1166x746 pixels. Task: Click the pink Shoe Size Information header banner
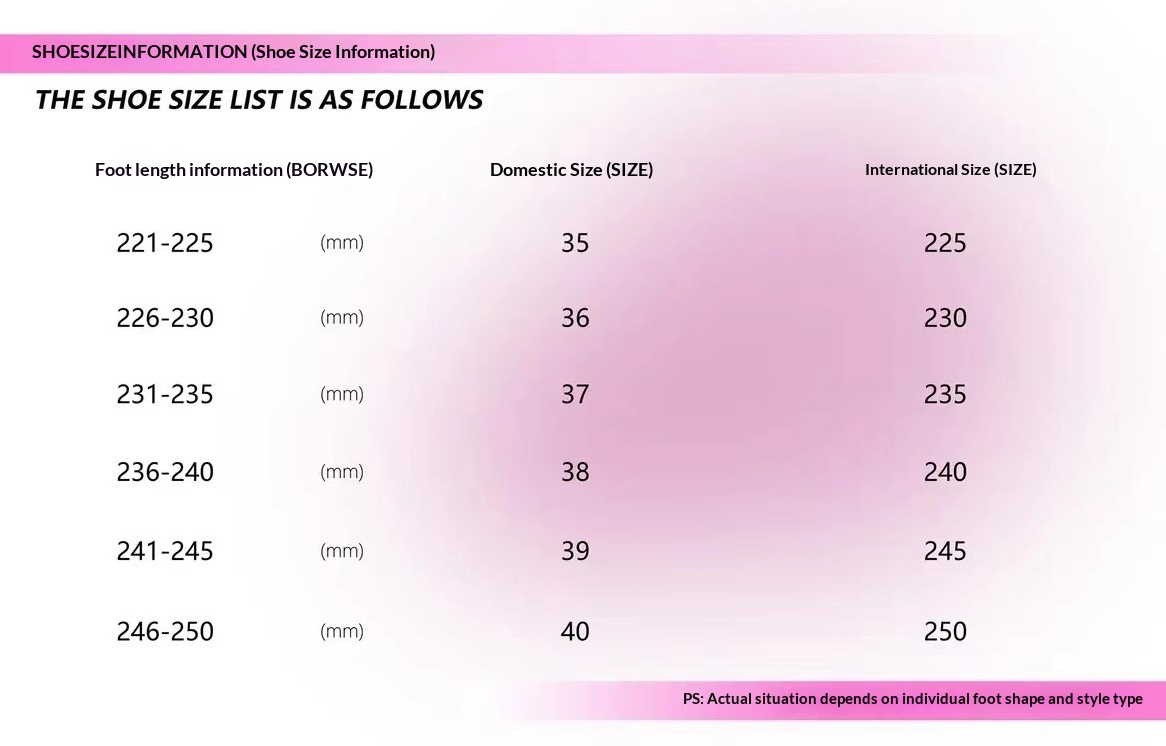coord(234,52)
